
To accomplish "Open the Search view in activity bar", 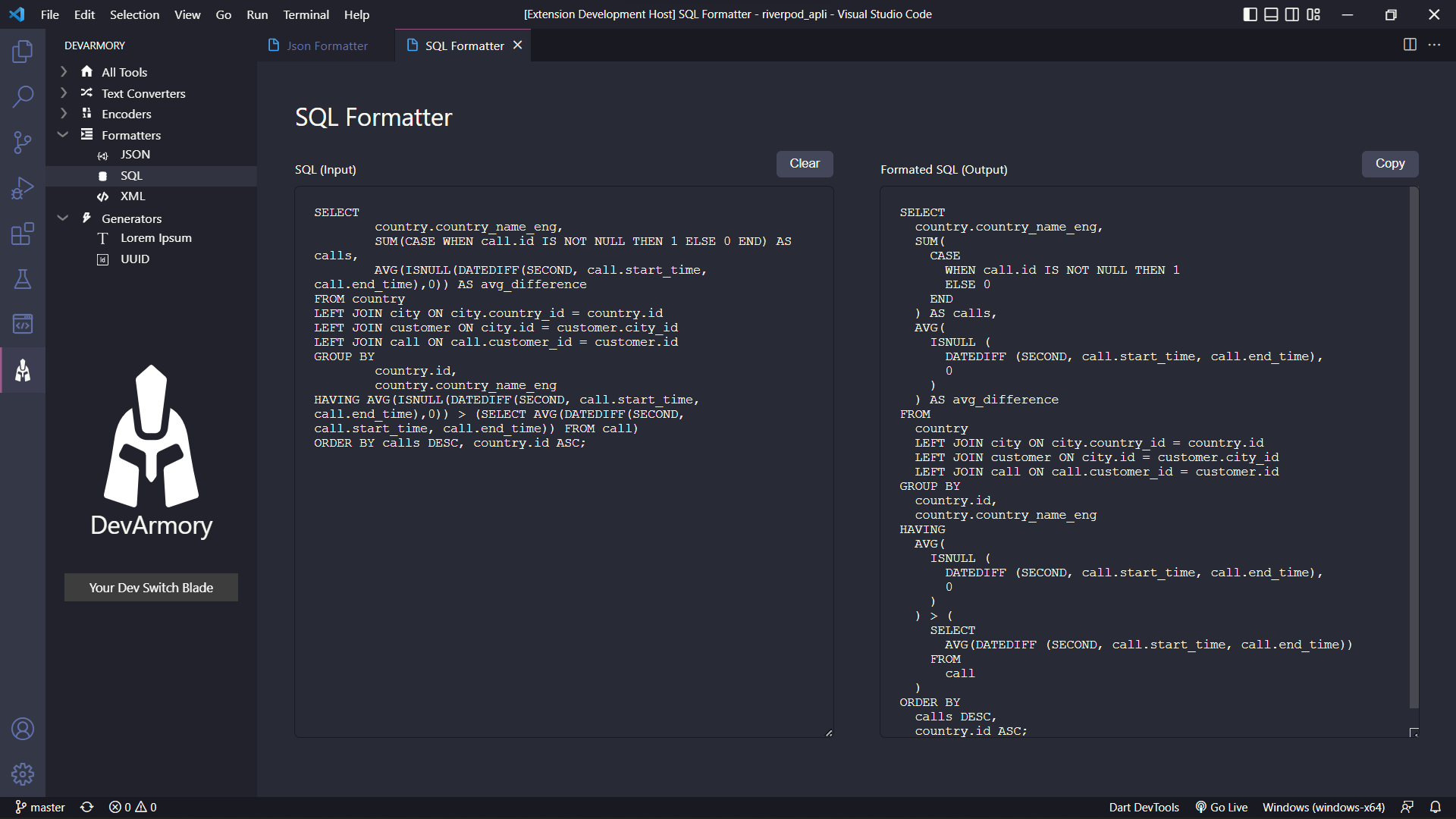I will click(x=23, y=97).
